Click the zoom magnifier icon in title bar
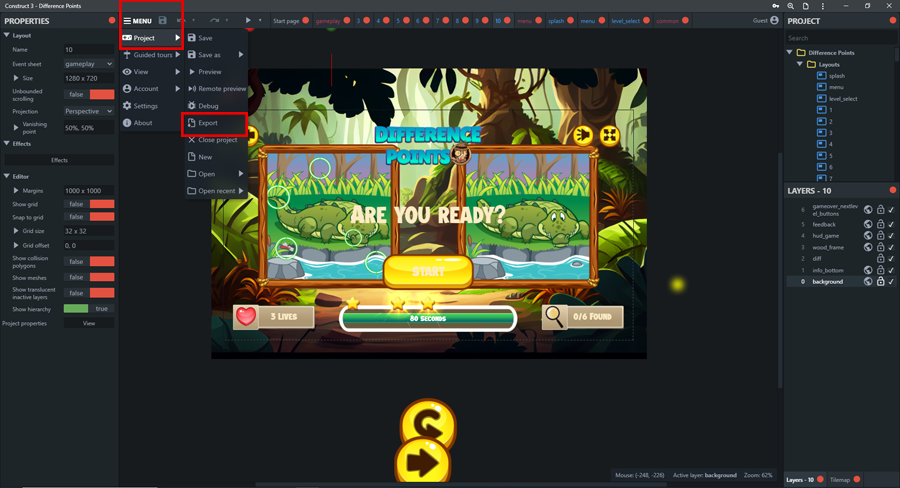900x488 pixels. pos(791,6)
